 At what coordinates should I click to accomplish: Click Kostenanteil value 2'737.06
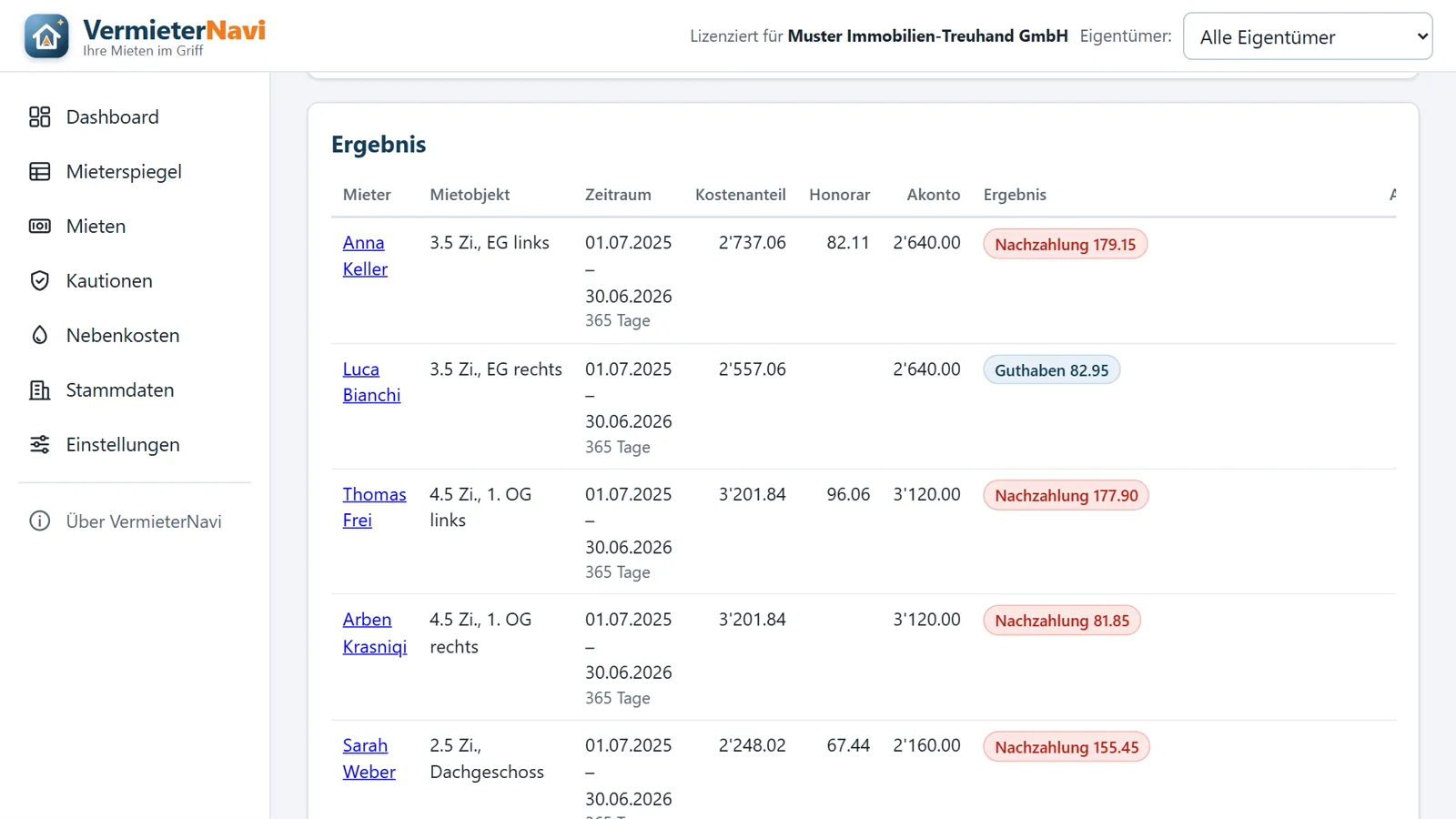point(752,243)
